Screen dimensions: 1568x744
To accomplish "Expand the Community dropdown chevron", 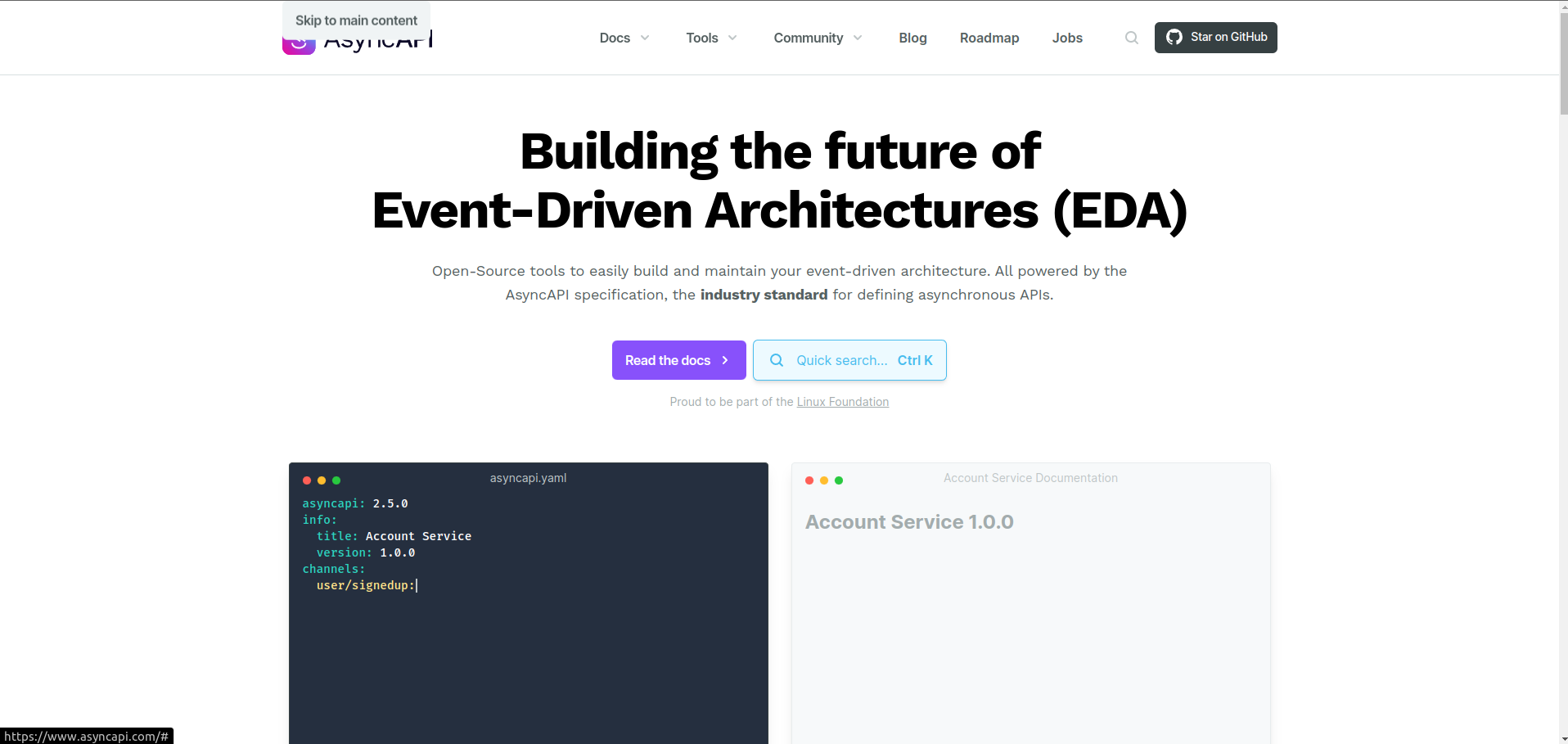I will (x=858, y=38).
